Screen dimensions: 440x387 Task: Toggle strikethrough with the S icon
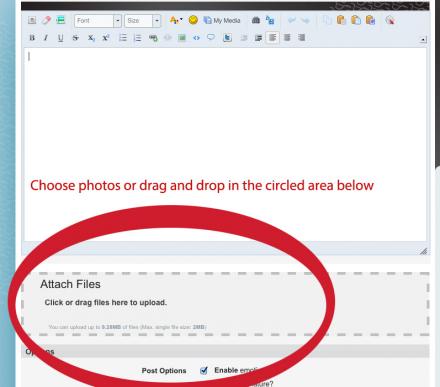point(76,38)
